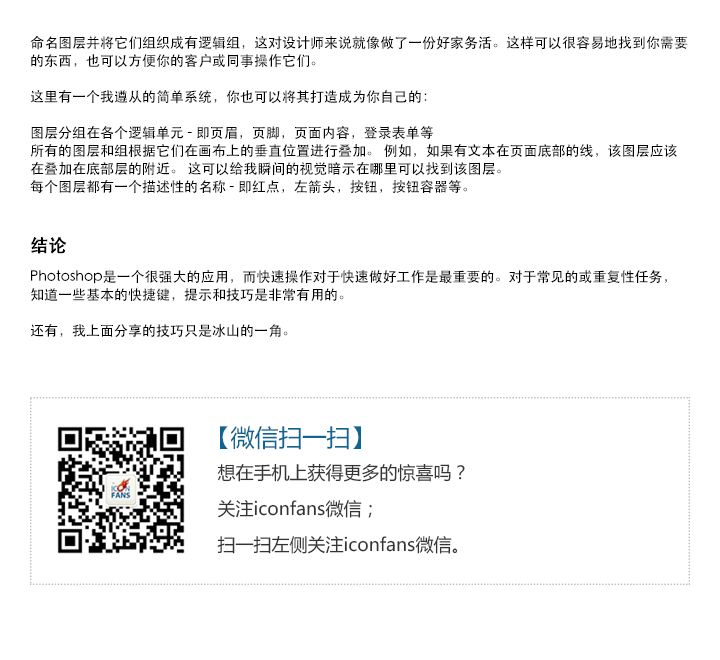720x660 pixels.
Task: Click the 微信扫一扫 blue heading
Action: pyautogui.click(x=290, y=438)
